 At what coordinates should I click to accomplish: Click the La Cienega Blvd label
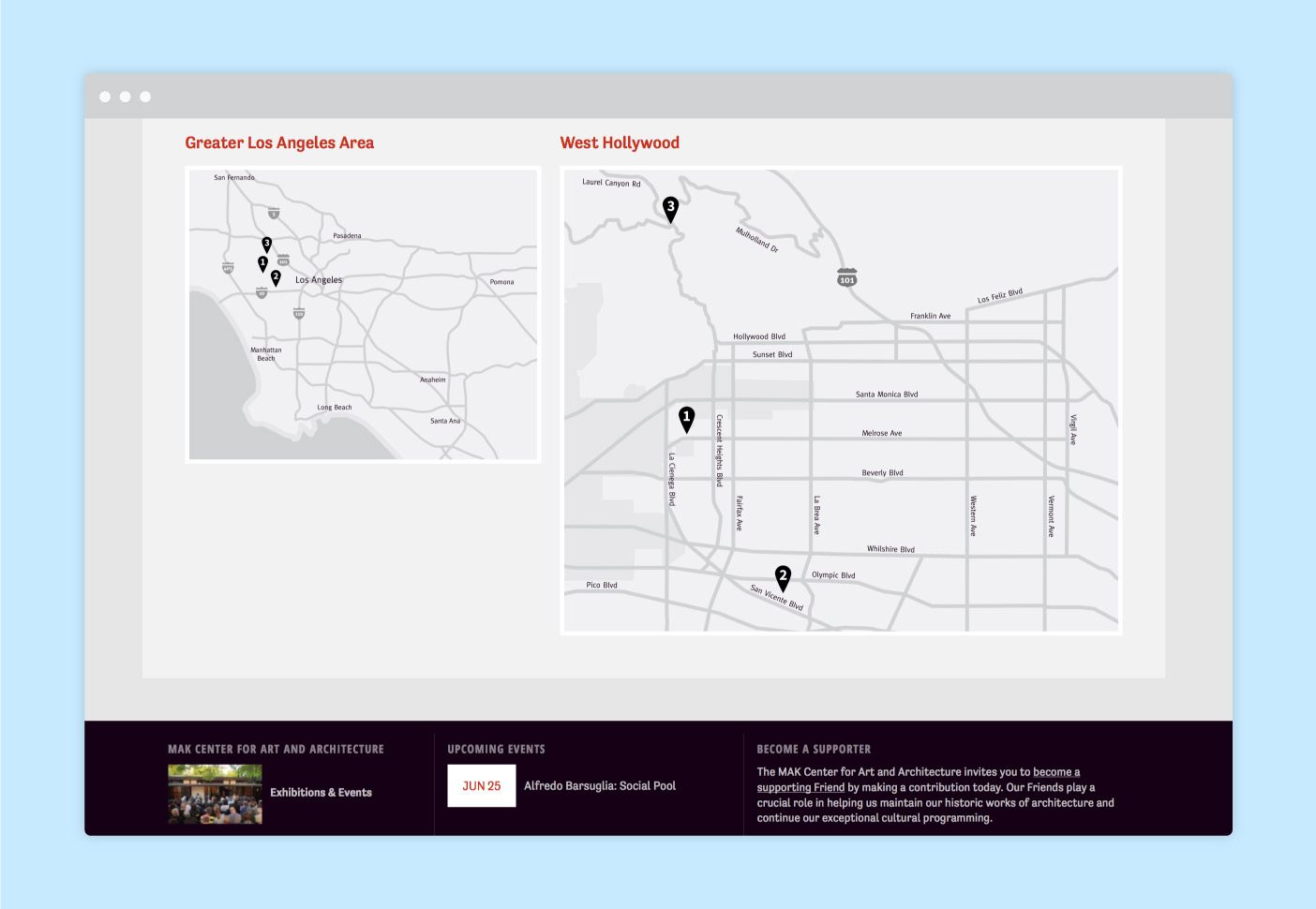672,480
